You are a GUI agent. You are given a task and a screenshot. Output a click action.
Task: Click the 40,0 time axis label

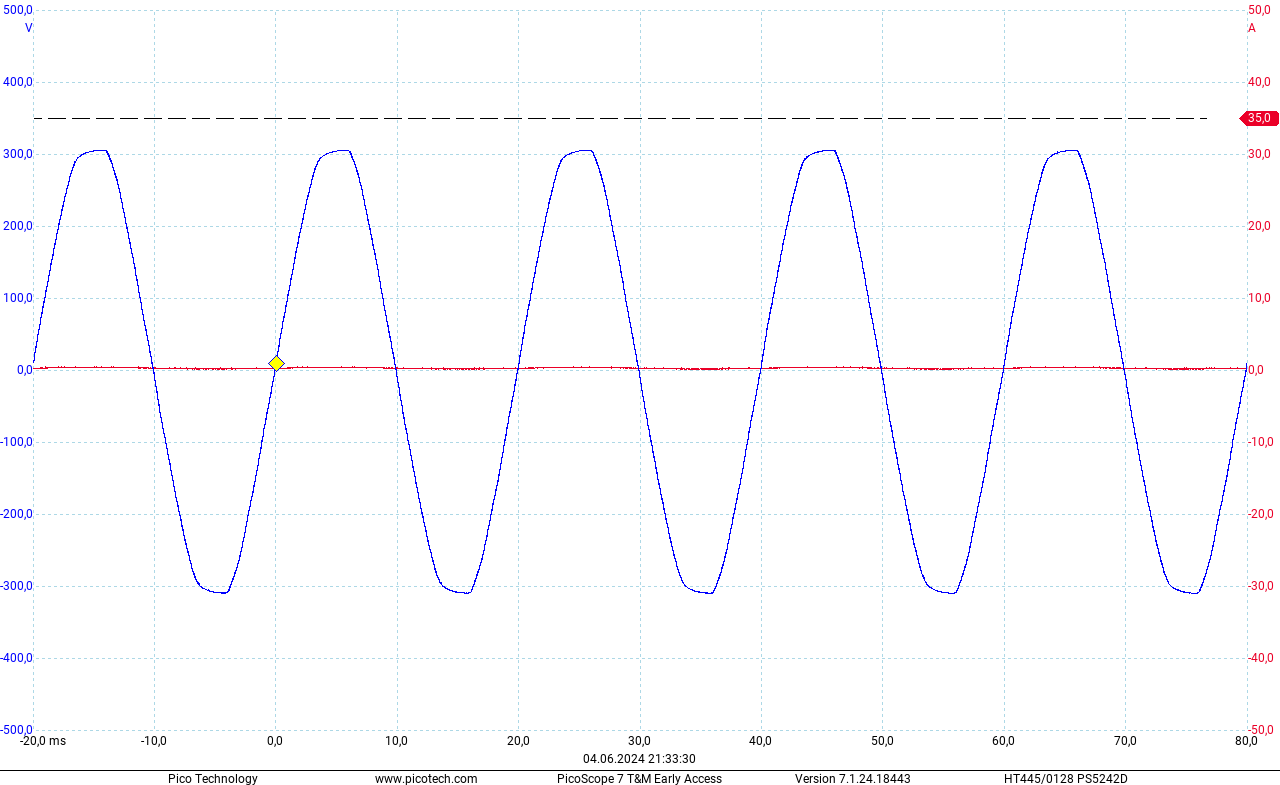[x=761, y=741]
